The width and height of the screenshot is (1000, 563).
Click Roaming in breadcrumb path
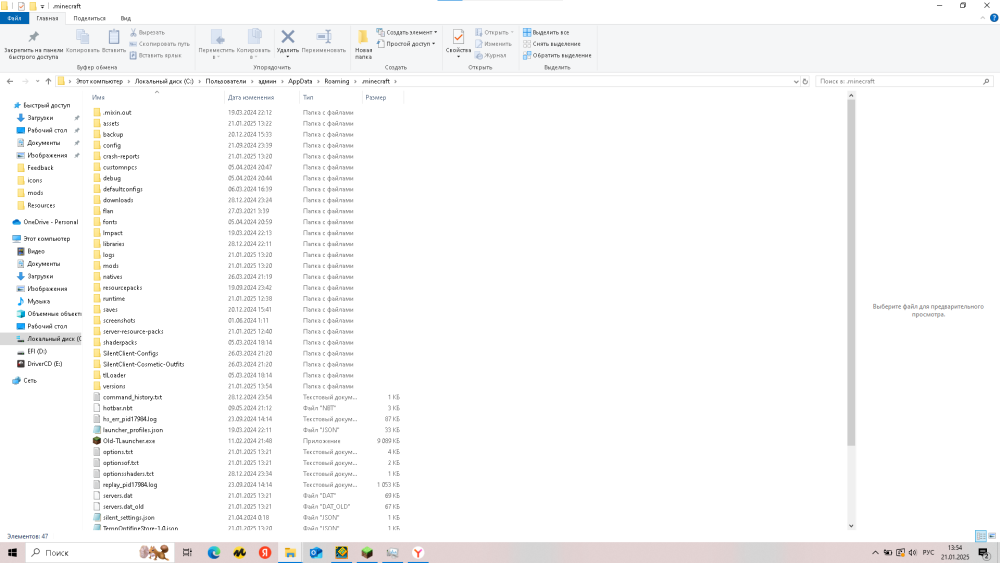(336, 82)
